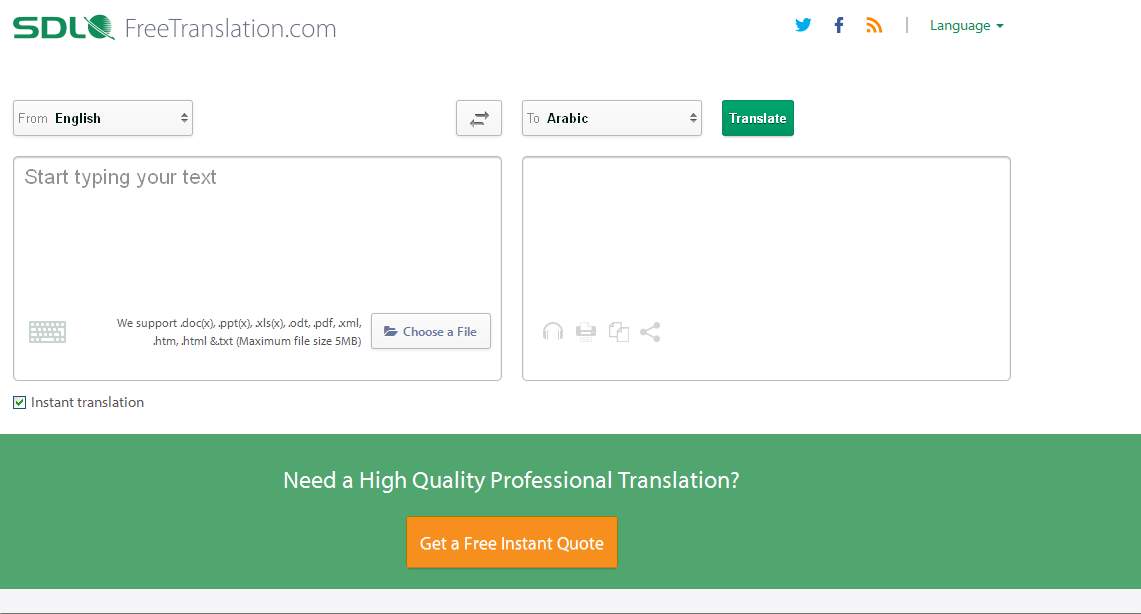This screenshot has height=614, width=1141.
Task: Expand the From English language dropdown
Action: 103,118
